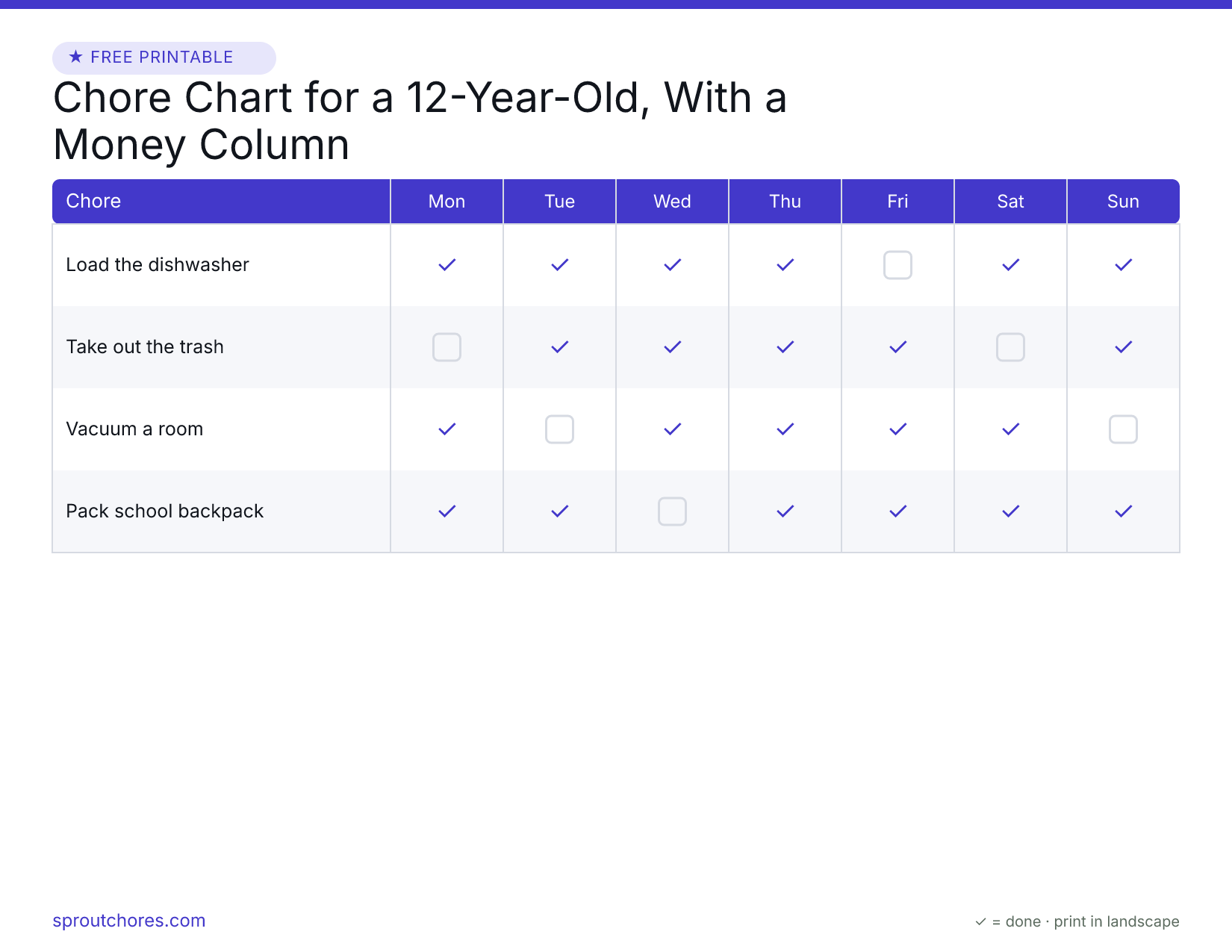
Task: Check Friday box for Load the dishwasher
Action: tap(897, 265)
